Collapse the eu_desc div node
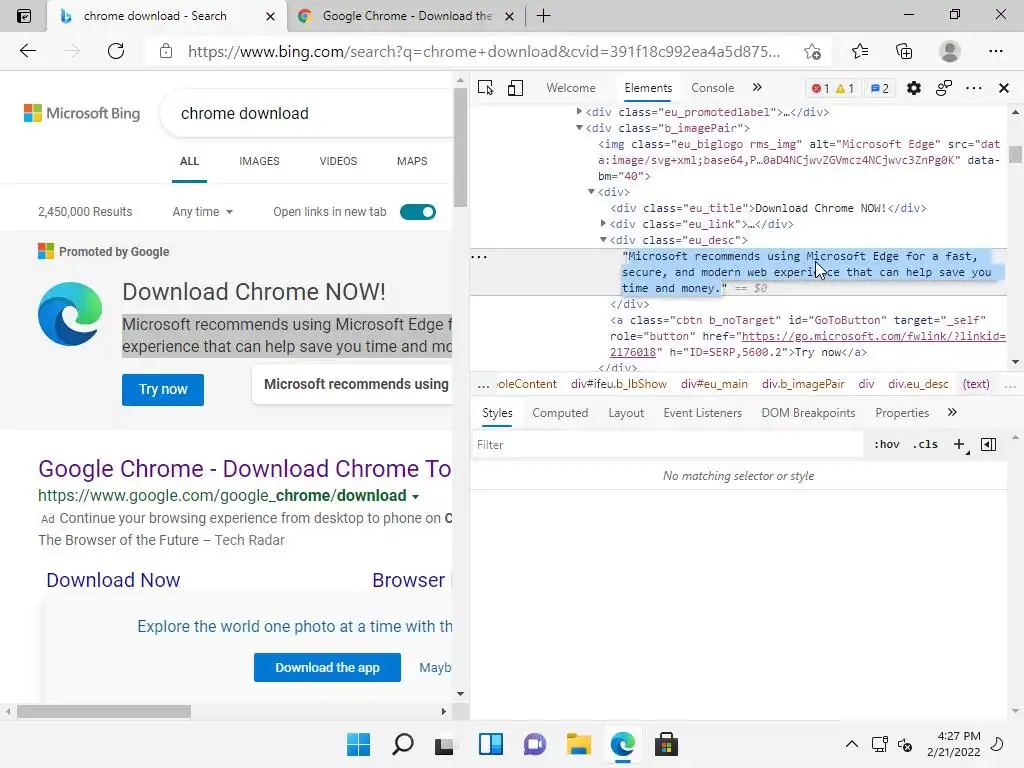 point(603,240)
